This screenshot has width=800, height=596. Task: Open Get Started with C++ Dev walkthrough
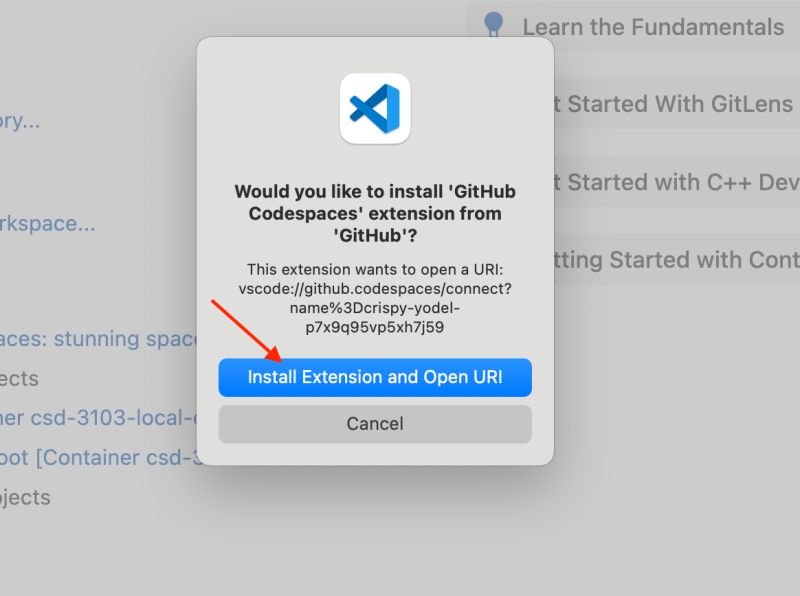676,182
